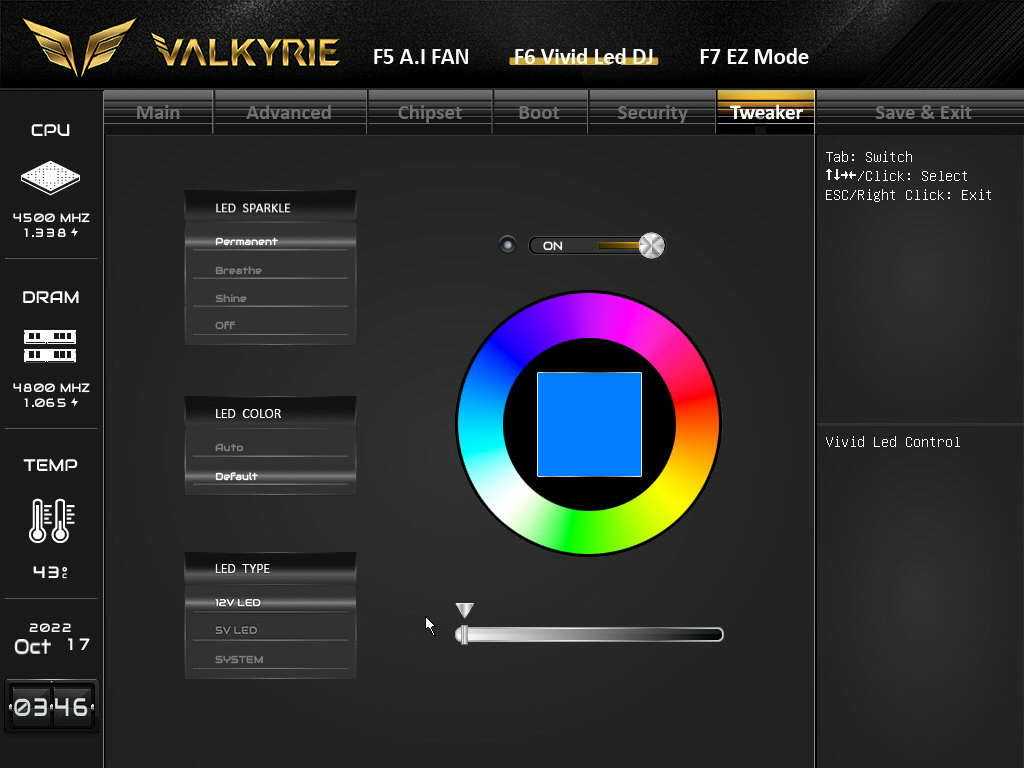The image size is (1024, 768).
Task: Open the Save & Exit tab
Action: 923,112
